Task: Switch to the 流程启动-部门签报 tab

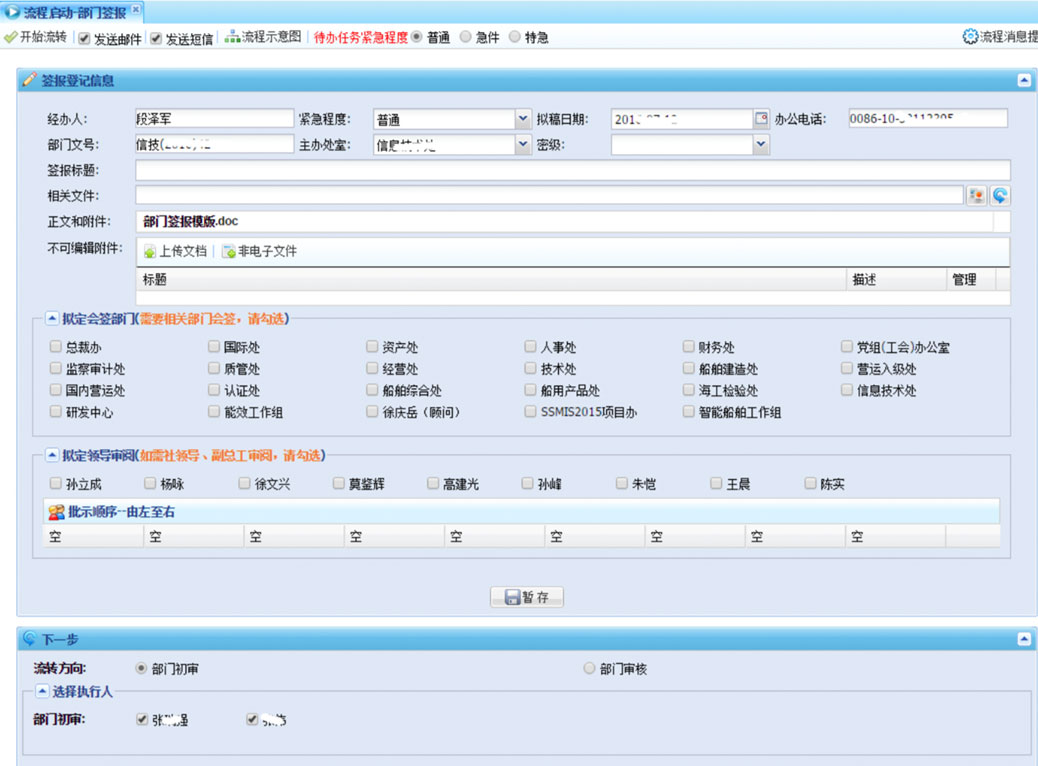Action: [x=70, y=13]
